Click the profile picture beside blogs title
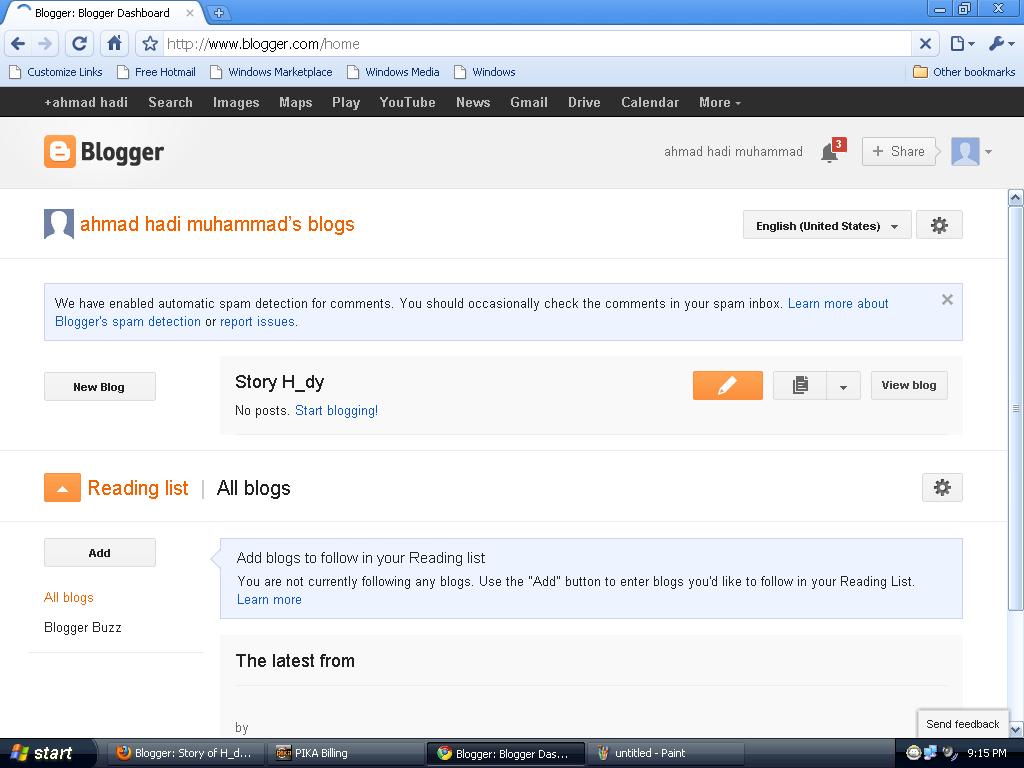 [x=59, y=224]
